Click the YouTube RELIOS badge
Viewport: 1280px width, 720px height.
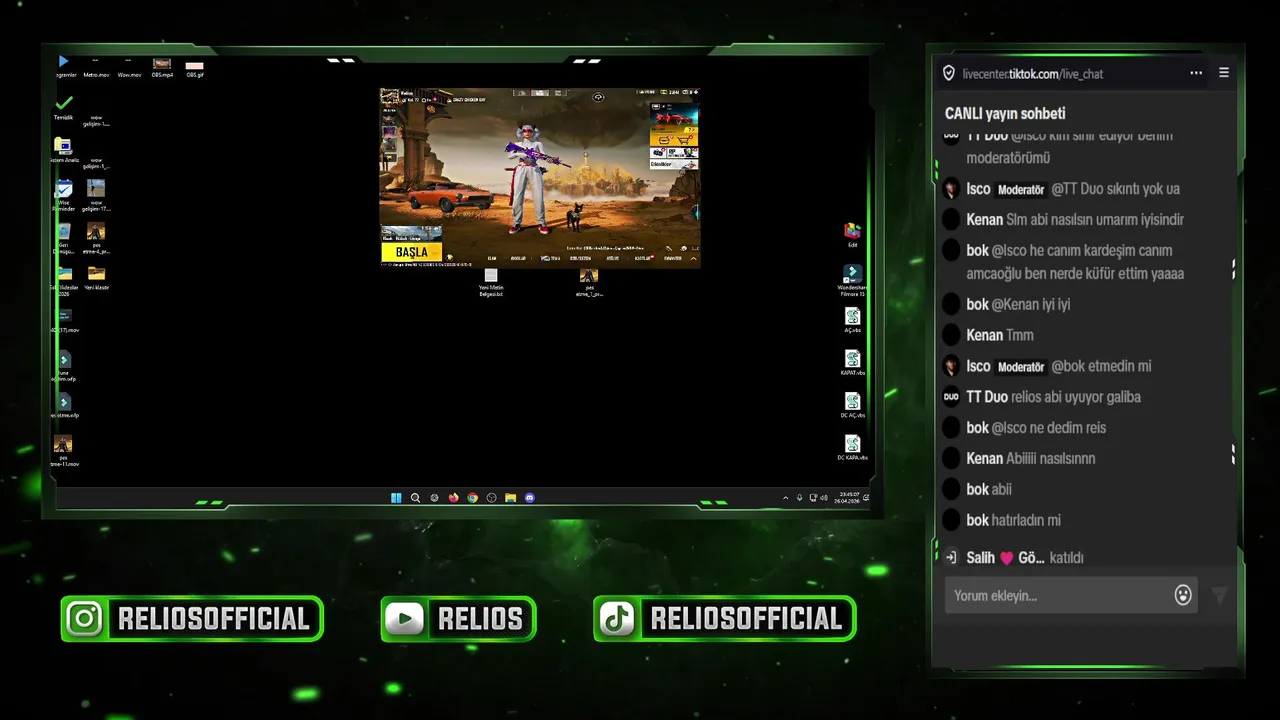tap(458, 619)
